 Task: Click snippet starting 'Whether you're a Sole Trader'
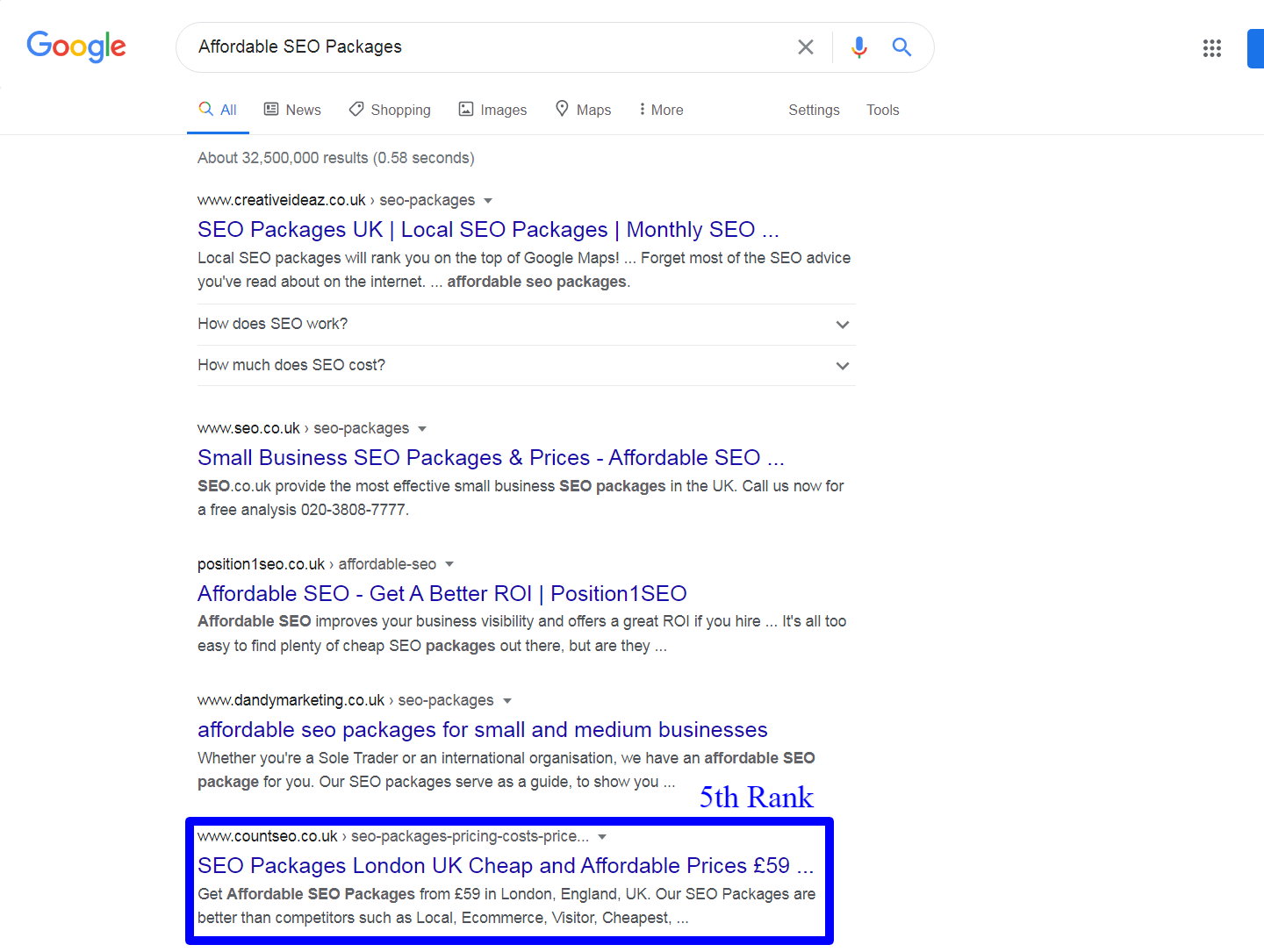coord(506,769)
